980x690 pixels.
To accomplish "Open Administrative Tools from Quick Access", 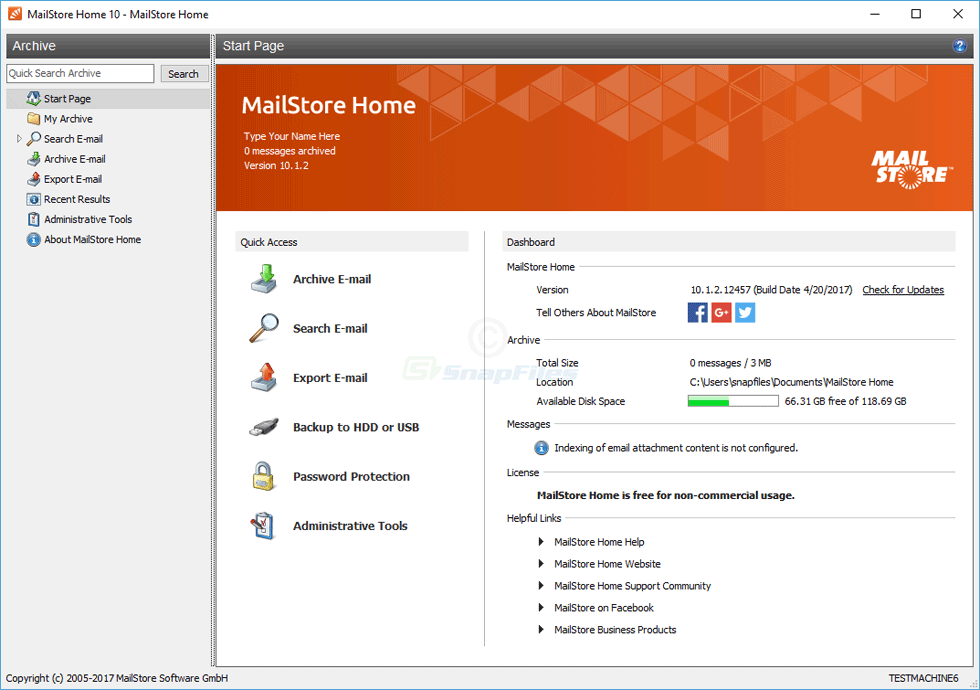I will [x=348, y=525].
